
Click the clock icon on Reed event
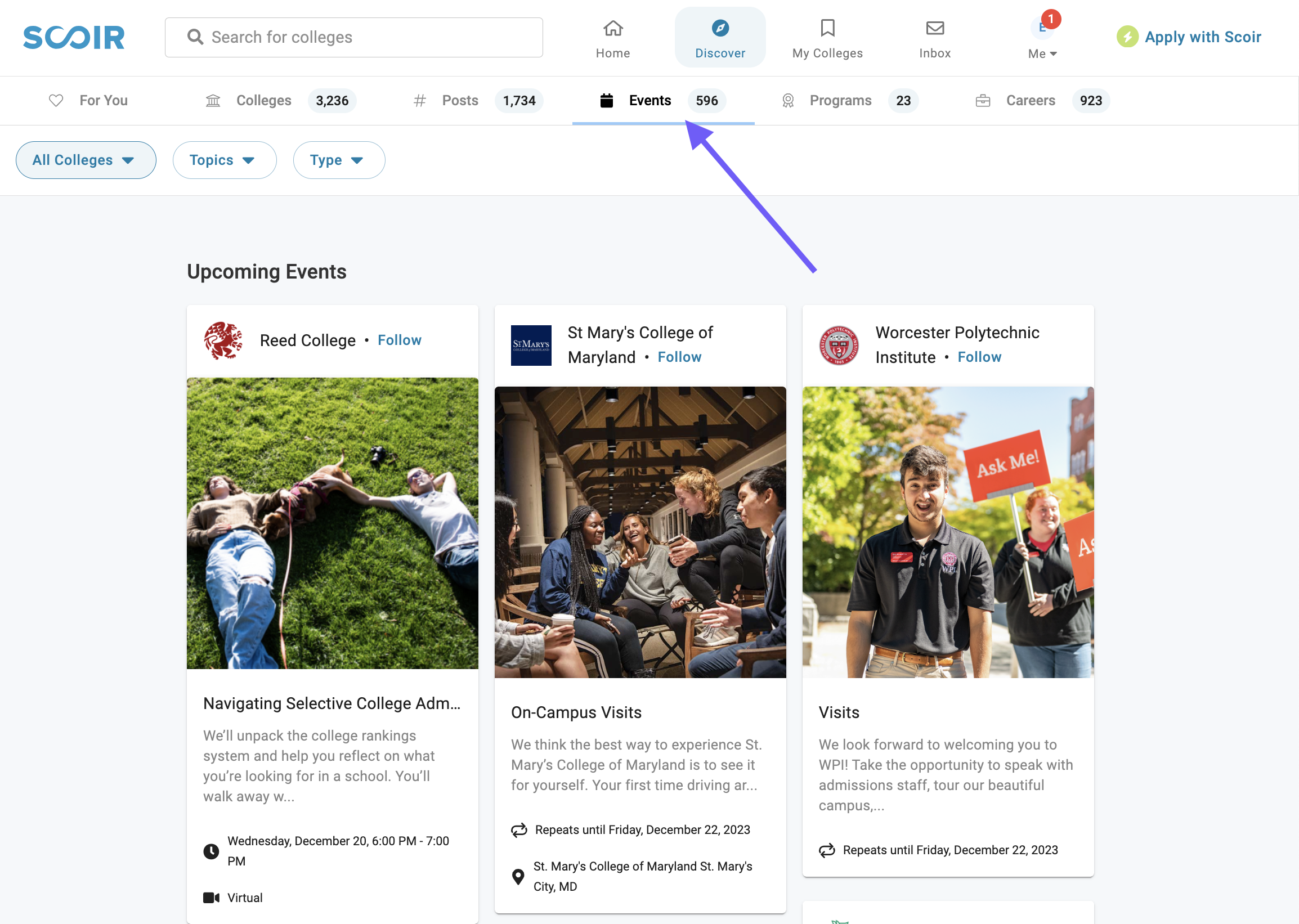coord(211,851)
